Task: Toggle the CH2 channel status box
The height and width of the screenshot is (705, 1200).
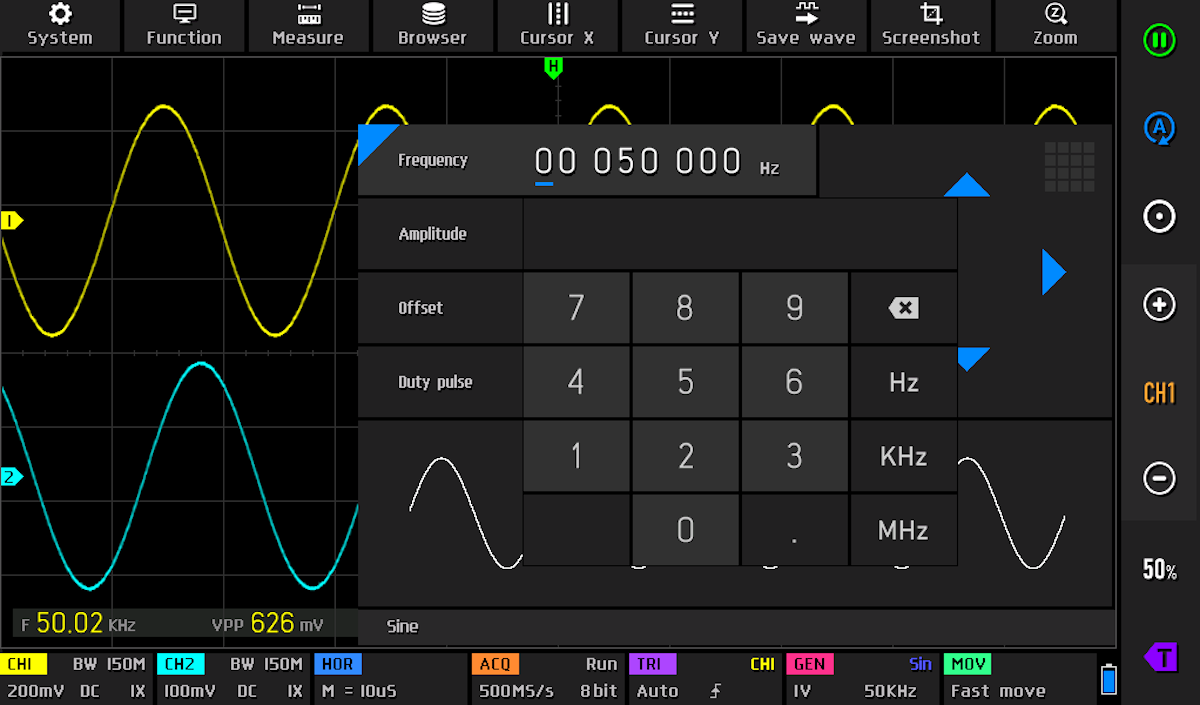Action: pyautogui.click(x=233, y=677)
